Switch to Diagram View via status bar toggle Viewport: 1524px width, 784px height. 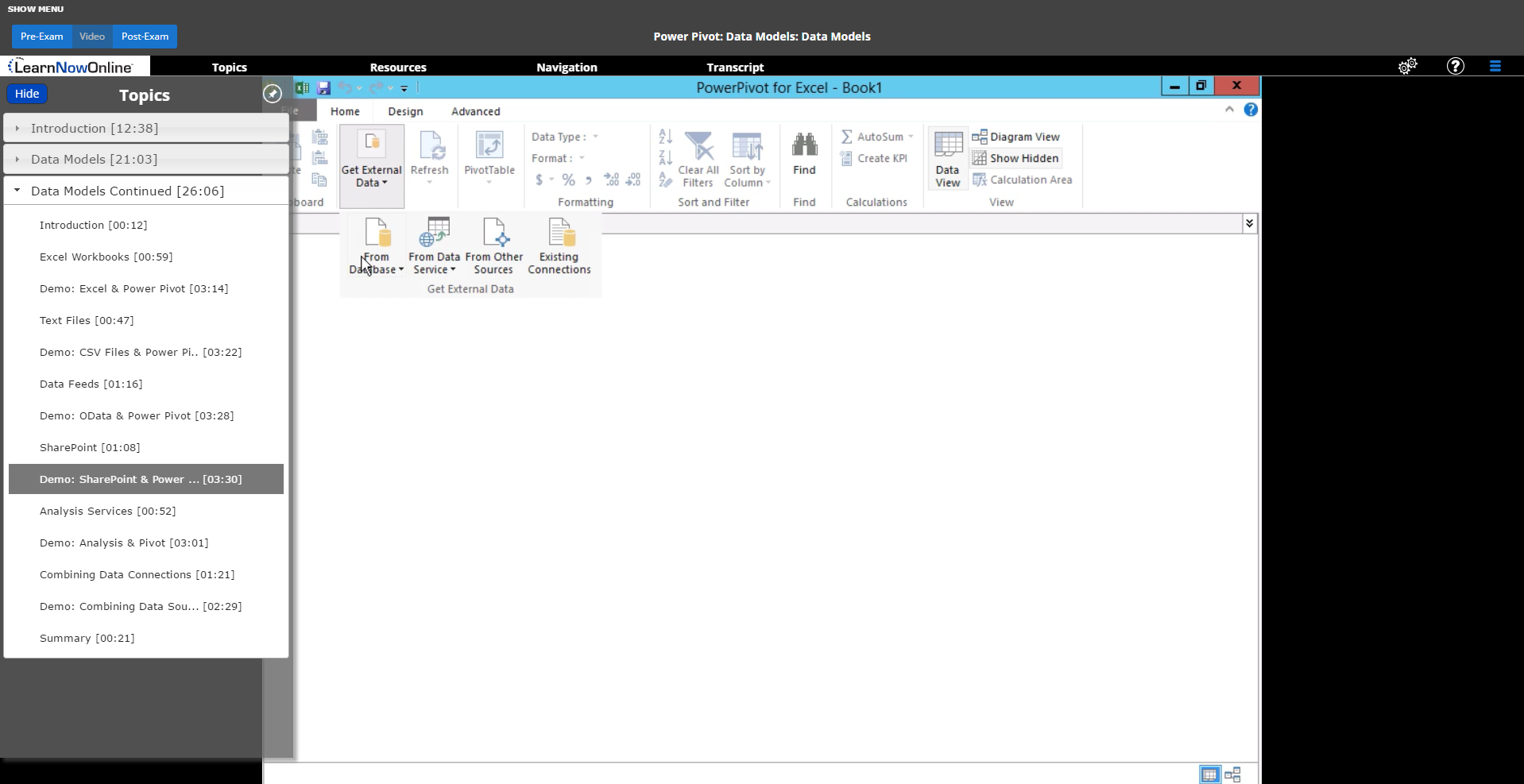pos(1232,774)
